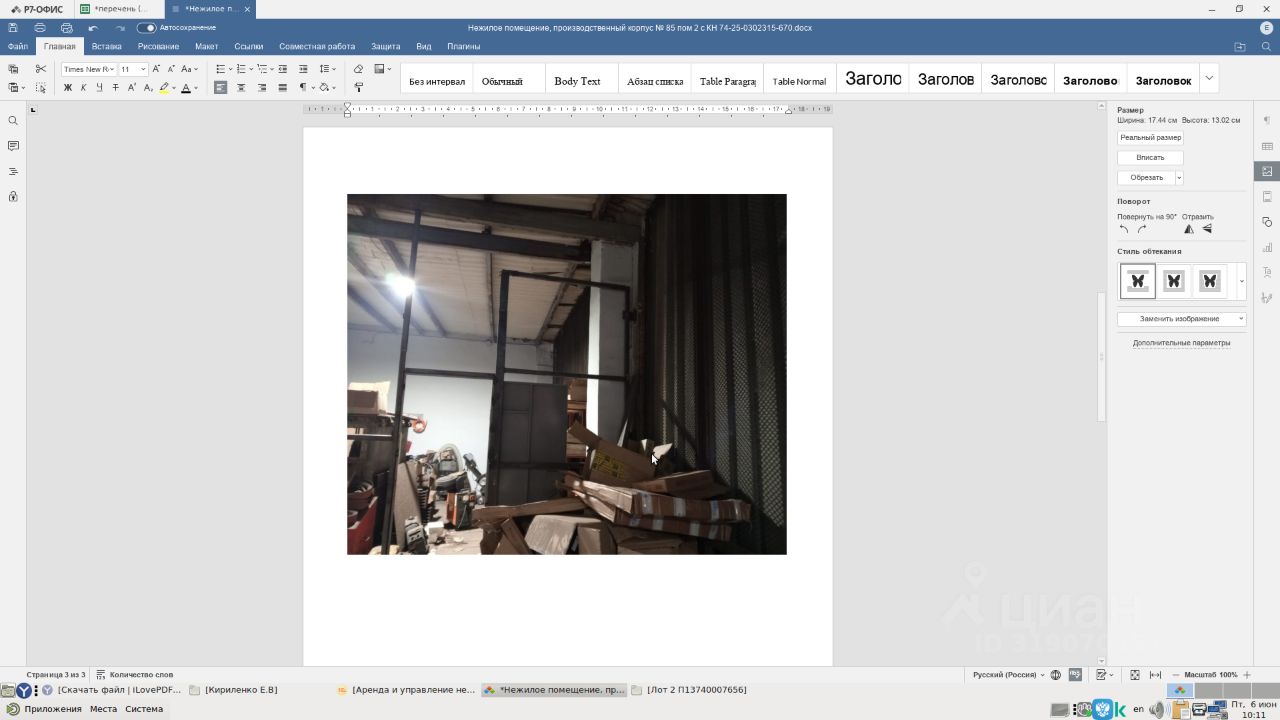Open the Comments panel in left sidebar
The height and width of the screenshot is (720, 1280).
(x=13, y=146)
